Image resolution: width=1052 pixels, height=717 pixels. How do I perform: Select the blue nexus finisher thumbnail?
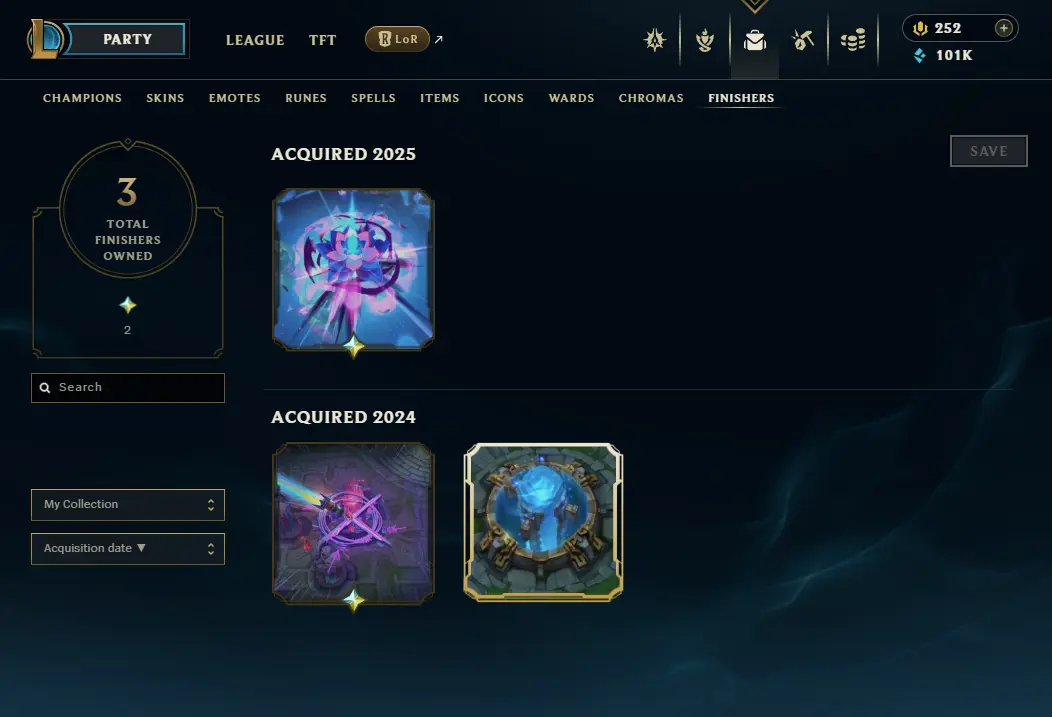[x=543, y=522]
